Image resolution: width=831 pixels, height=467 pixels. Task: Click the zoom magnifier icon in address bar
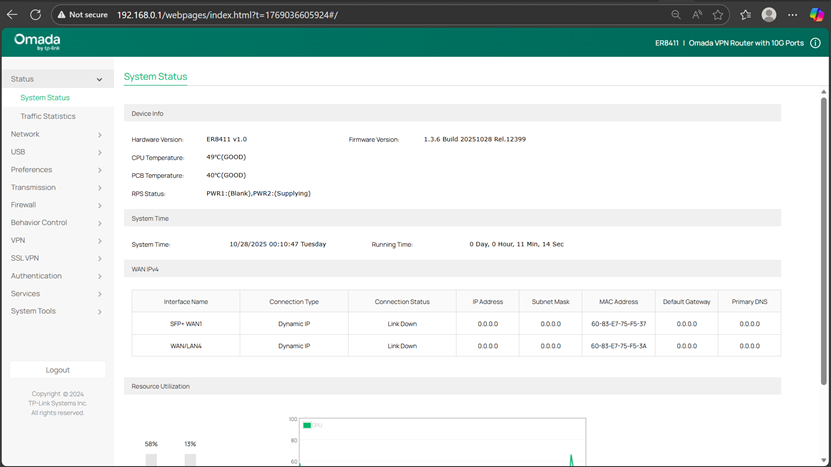point(676,15)
